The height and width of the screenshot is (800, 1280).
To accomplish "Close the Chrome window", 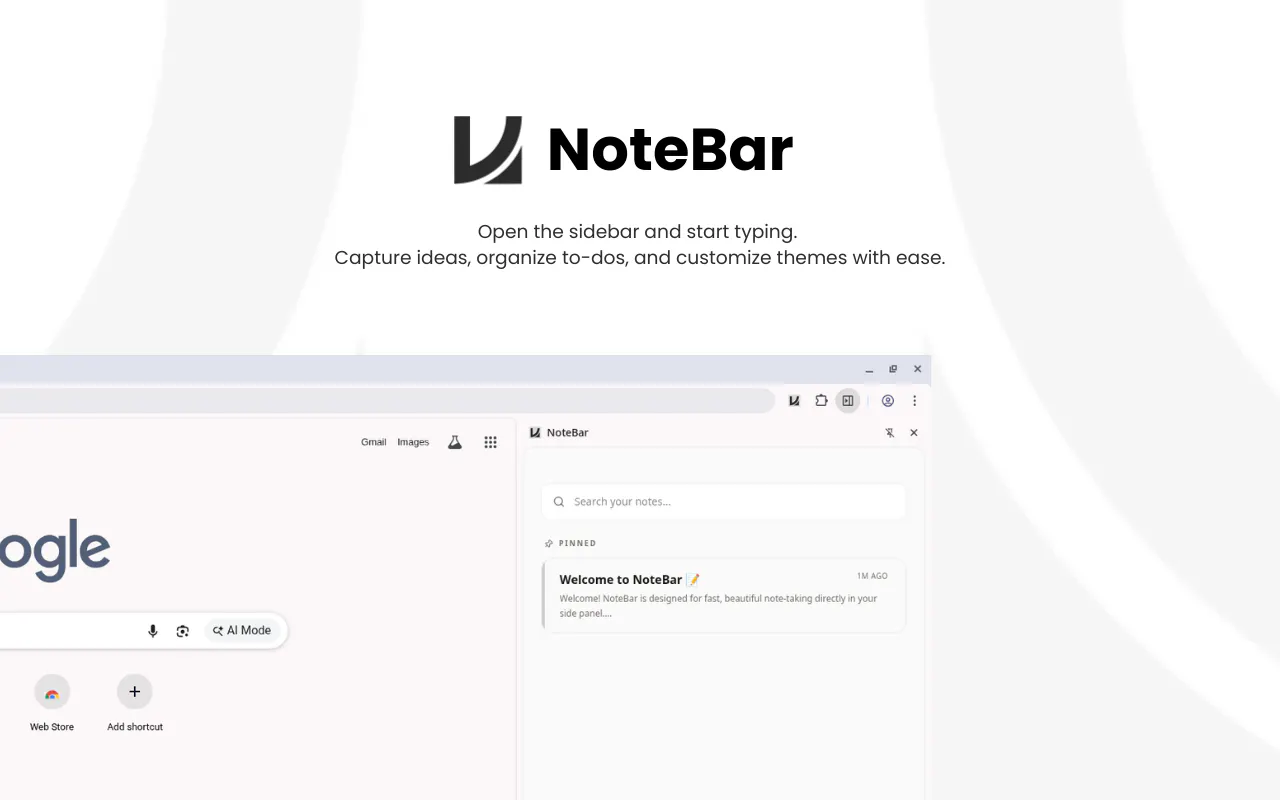I will [x=917, y=369].
